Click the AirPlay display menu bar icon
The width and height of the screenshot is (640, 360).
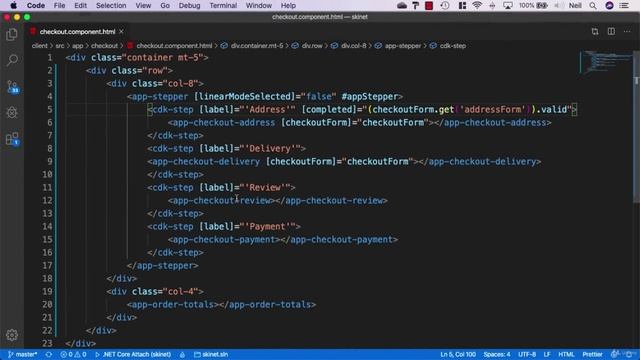coord(508,5)
